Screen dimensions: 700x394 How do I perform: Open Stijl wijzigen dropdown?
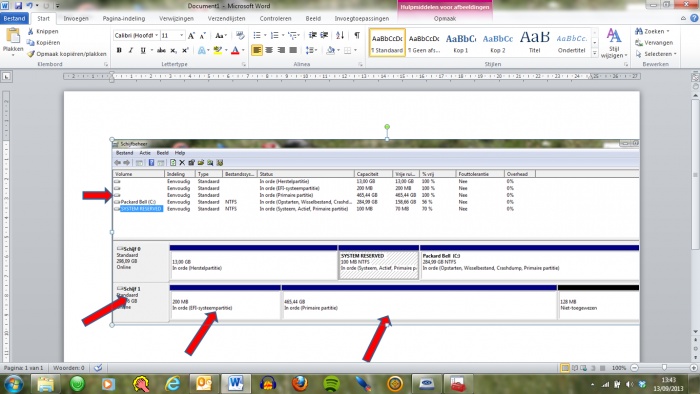point(614,43)
